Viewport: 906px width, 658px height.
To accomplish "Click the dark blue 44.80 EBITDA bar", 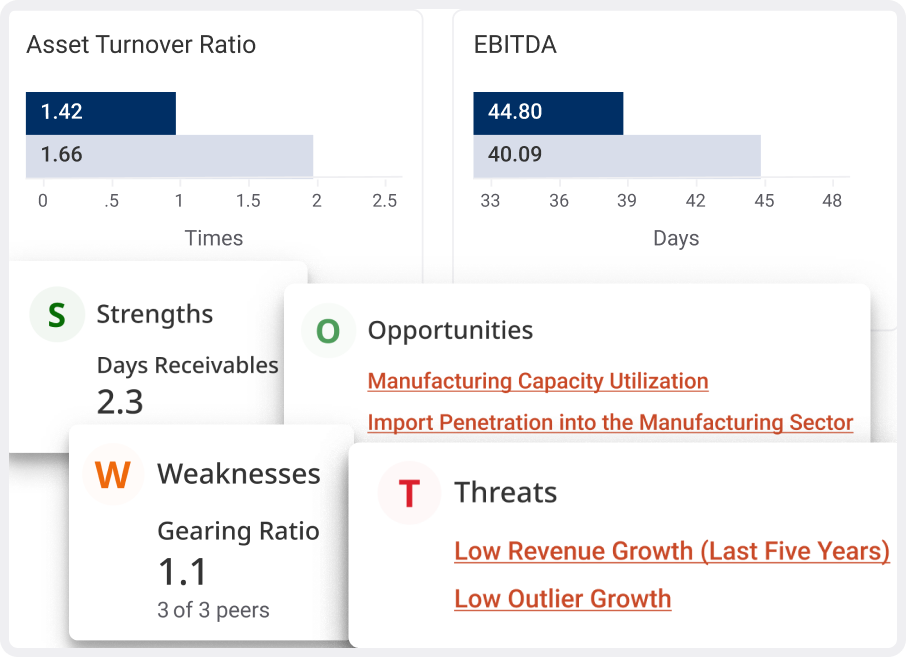I will tap(548, 112).
